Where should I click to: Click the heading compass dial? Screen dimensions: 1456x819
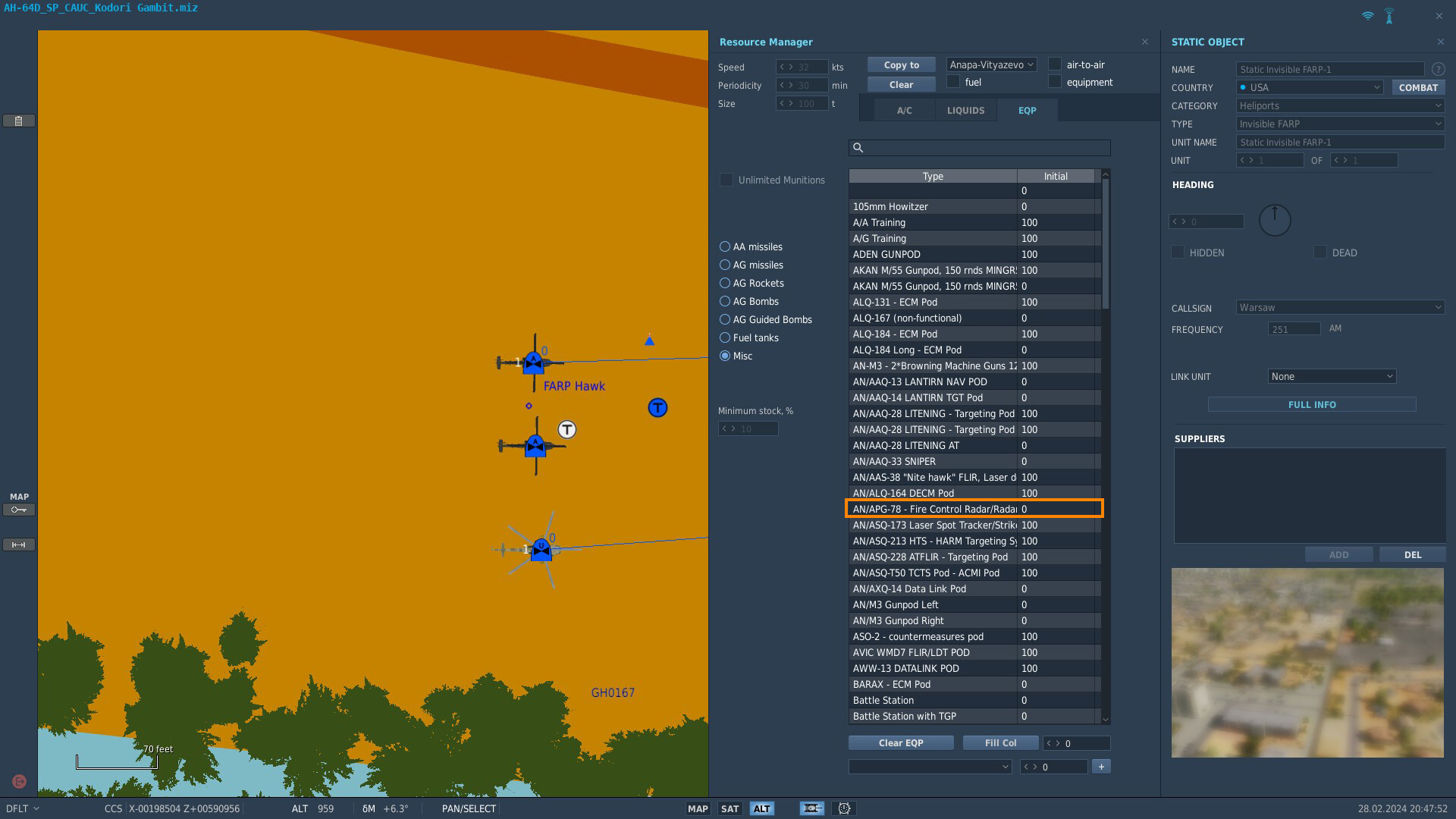point(1275,220)
